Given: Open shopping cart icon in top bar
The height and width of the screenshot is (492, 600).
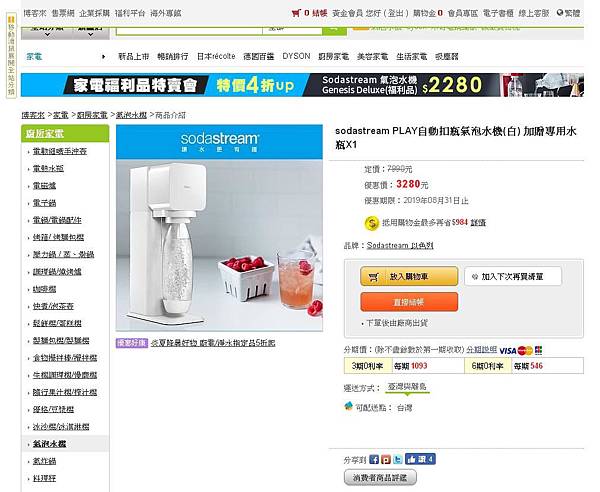Looking at the screenshot, I should [x=296, y=13].
